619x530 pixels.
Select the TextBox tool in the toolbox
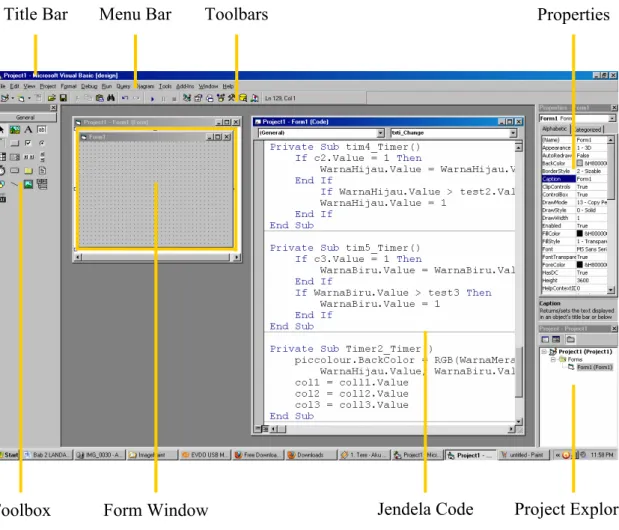point(42,129)
